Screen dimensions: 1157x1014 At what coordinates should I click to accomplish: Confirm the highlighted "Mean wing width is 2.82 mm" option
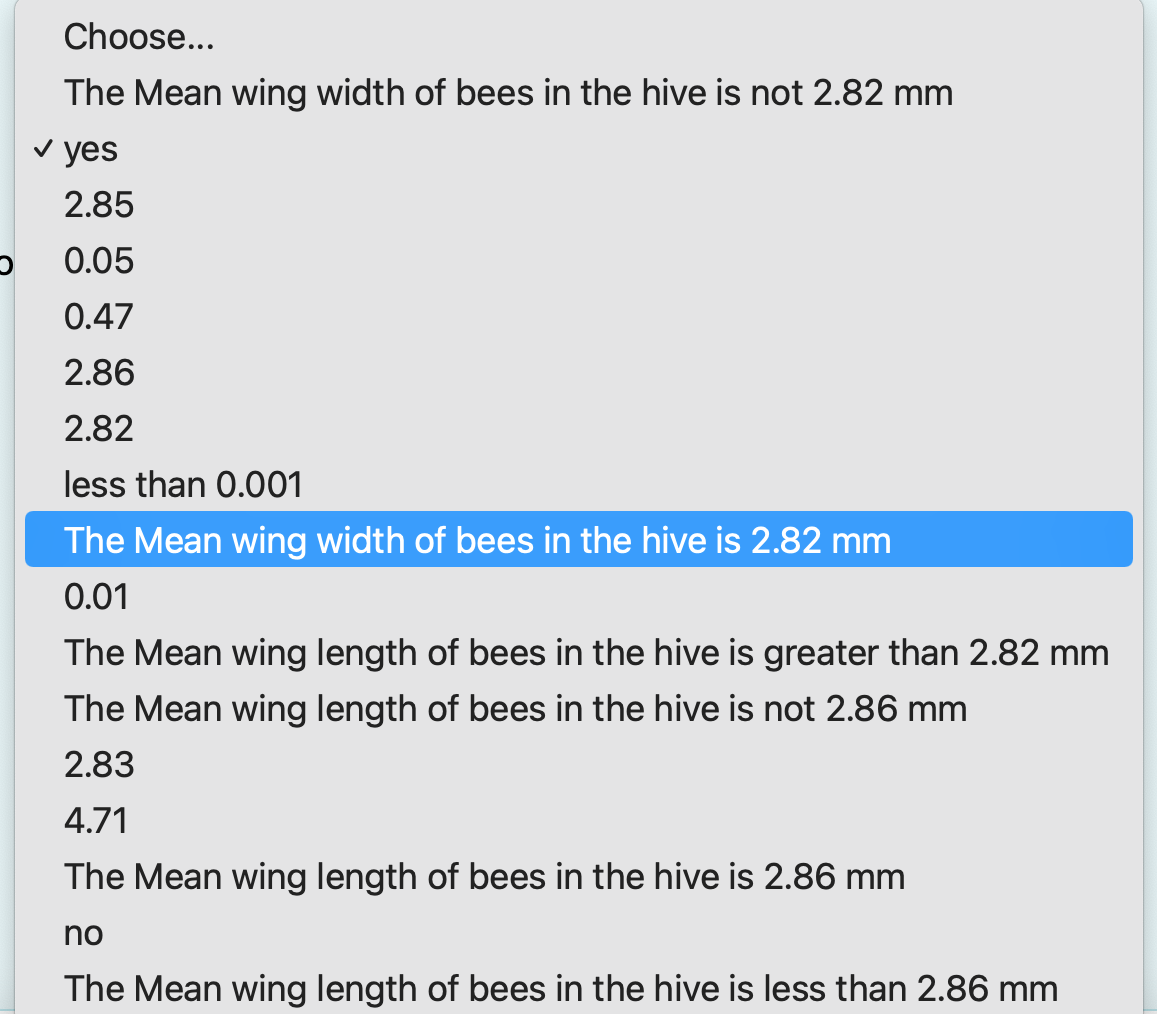(x=477, y=540)
